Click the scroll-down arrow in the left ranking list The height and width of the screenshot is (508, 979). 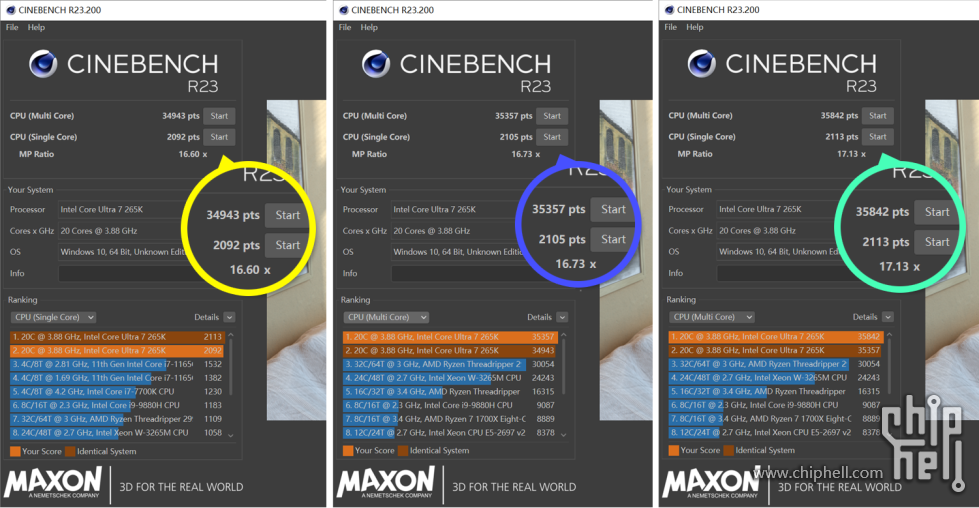click(231, 434)
